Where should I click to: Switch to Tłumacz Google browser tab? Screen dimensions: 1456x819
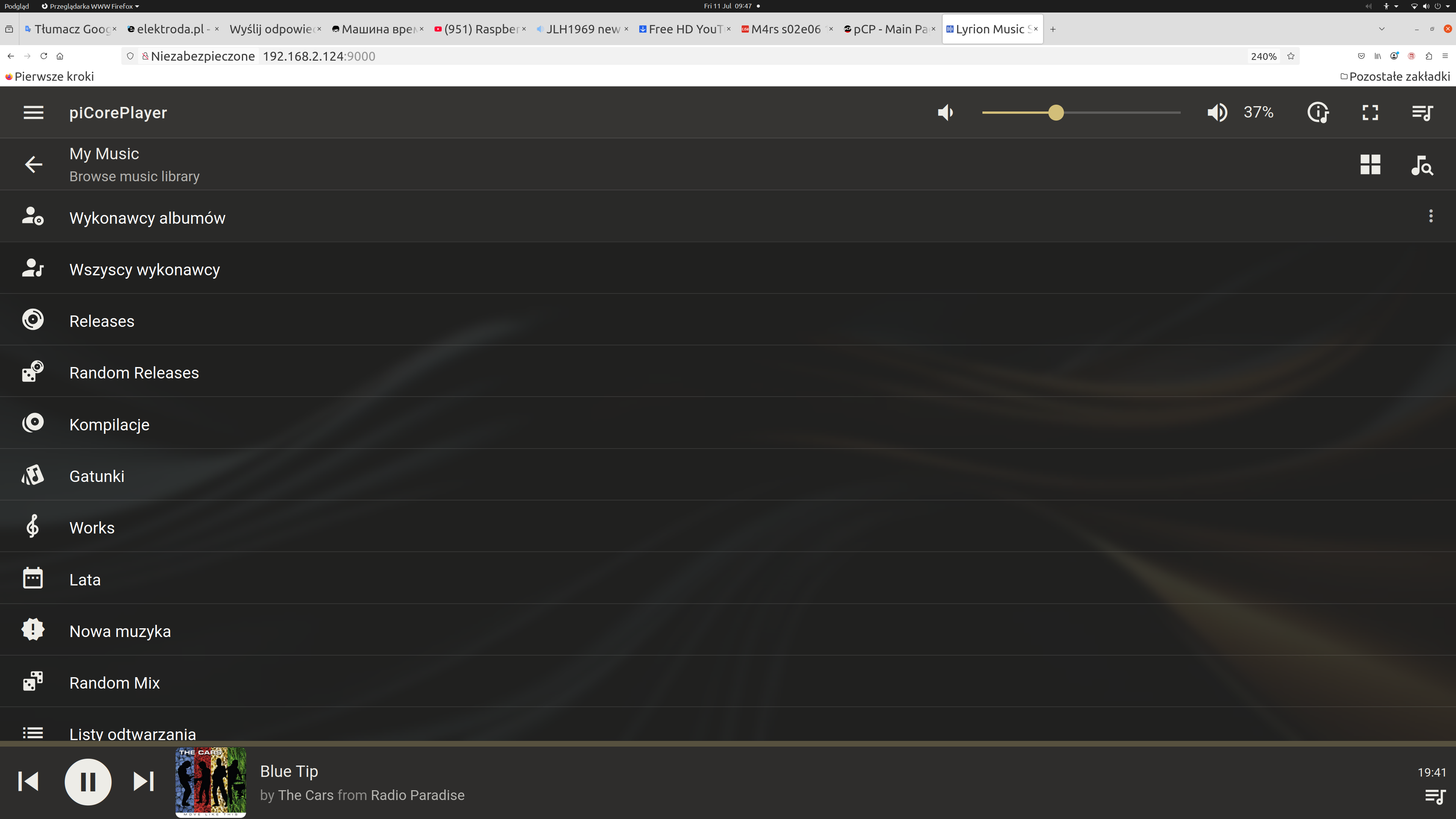(71, 30)
